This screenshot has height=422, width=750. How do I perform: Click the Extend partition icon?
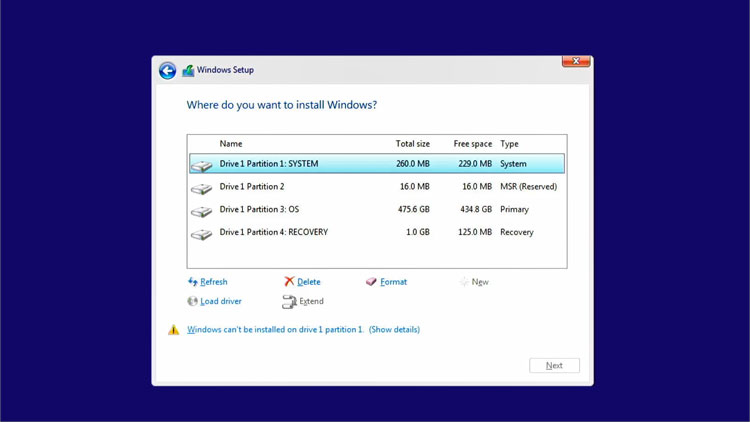point(289,301)
